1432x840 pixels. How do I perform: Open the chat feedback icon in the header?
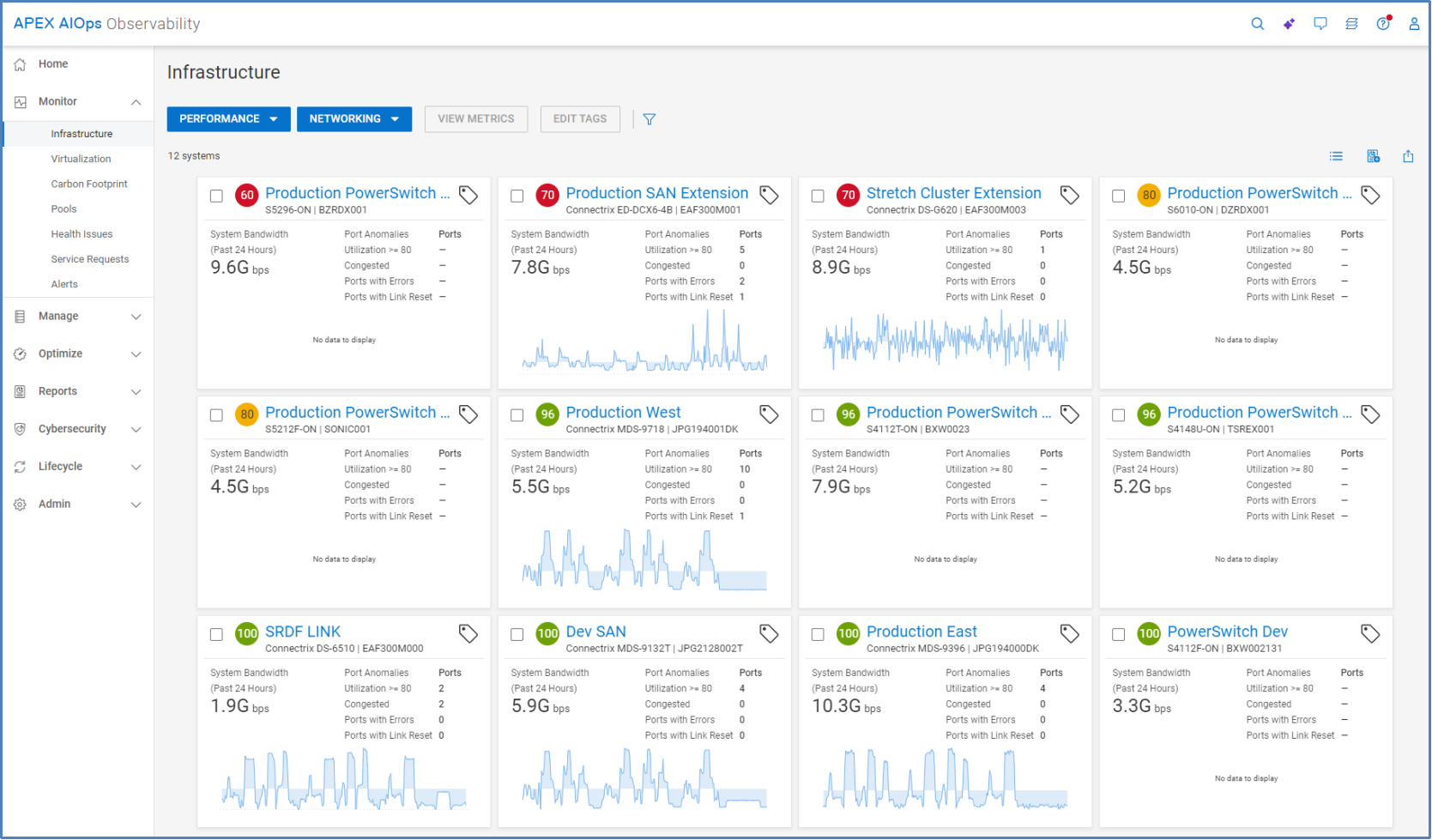pos(1320,24)
